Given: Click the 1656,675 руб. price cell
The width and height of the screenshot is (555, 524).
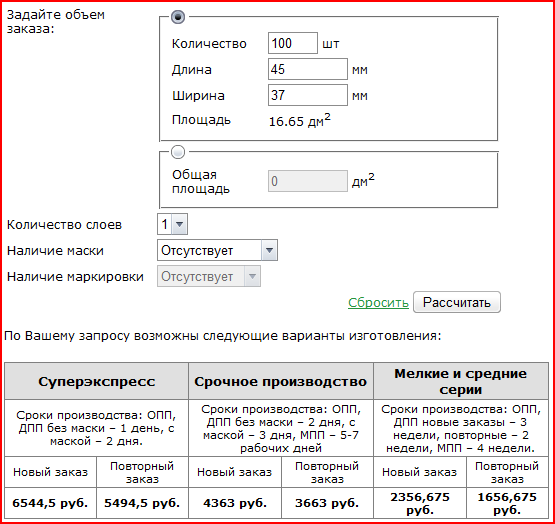Looking at the screenshot, I should 507,503.
